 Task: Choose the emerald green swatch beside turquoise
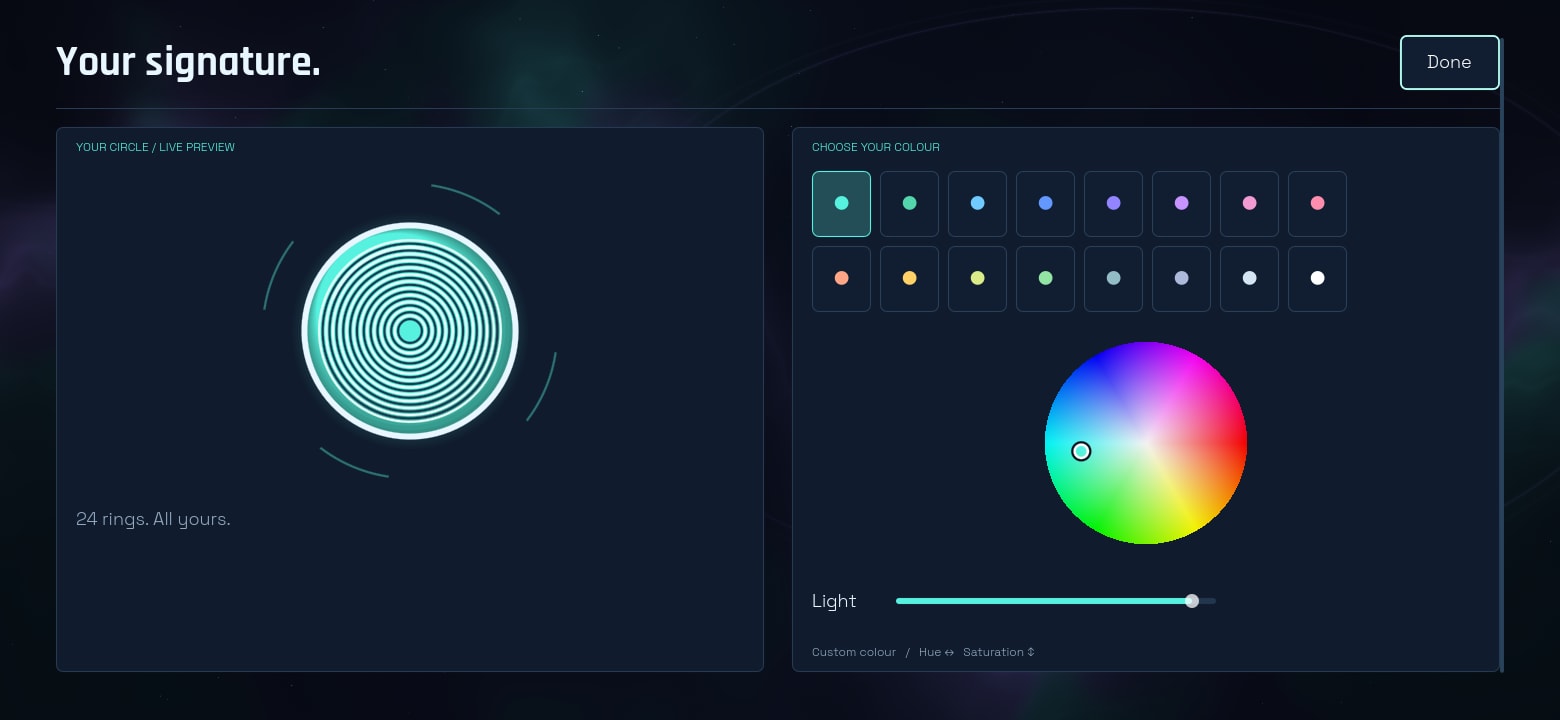[909, 204]
